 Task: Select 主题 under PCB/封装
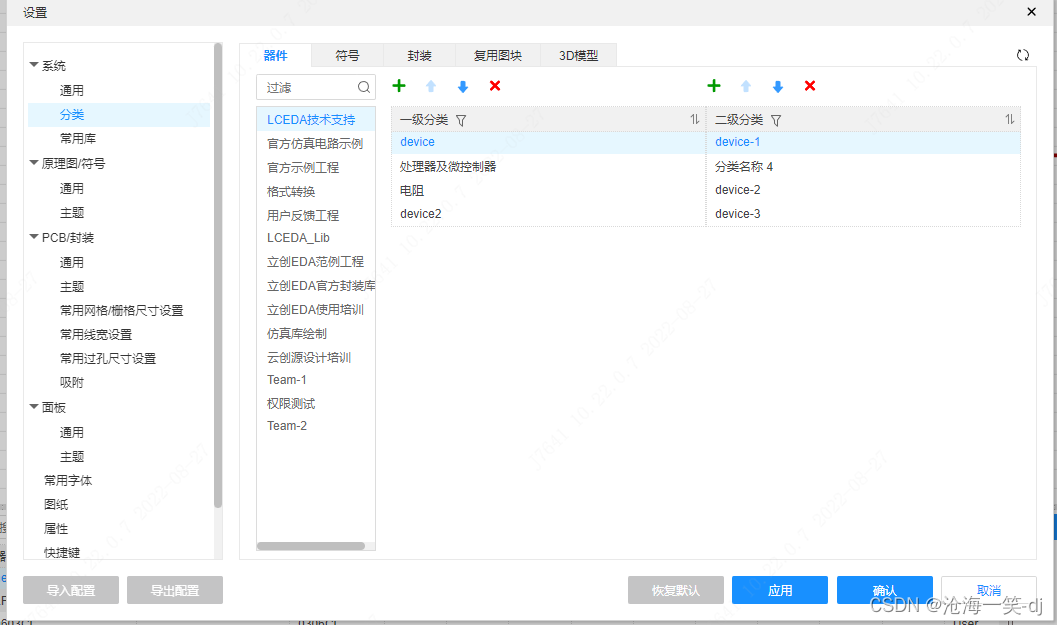pos(71,287)
